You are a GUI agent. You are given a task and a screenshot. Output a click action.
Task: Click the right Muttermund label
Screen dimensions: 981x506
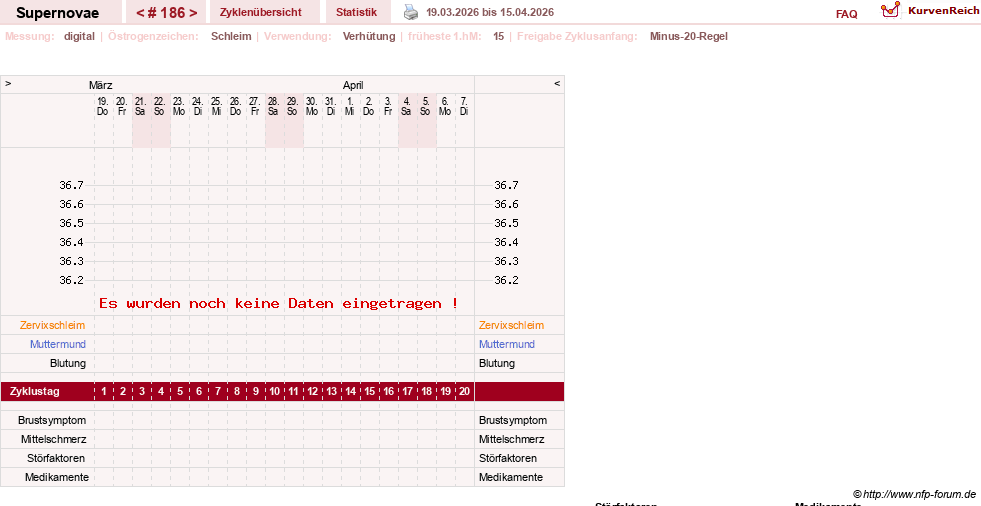(x=507, y=344)
